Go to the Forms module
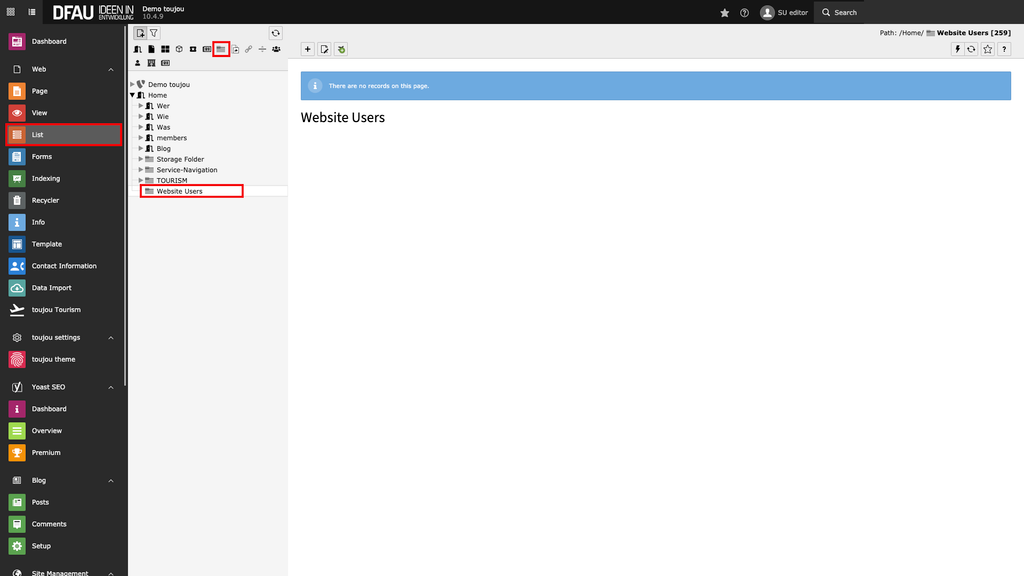The width and height of the screenshot is (1024, 576). click(41, 157)
